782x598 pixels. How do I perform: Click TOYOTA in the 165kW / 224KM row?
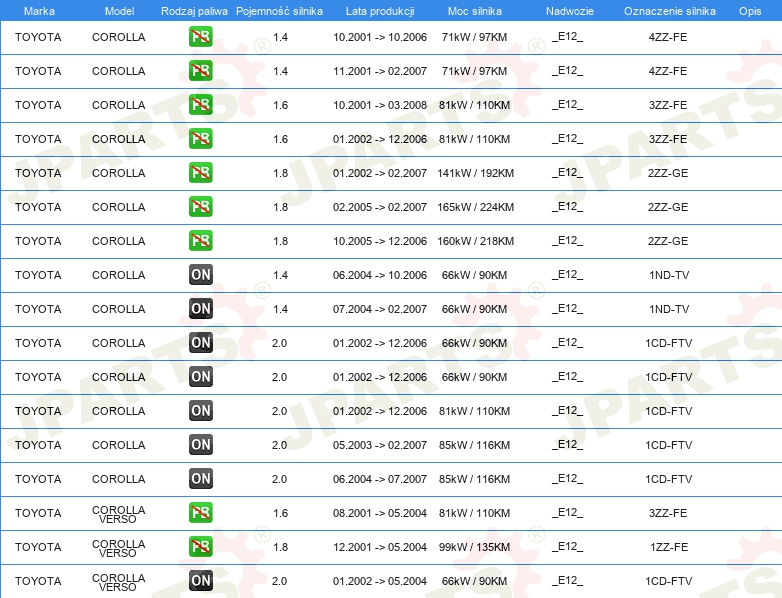[x=38, y=207]
